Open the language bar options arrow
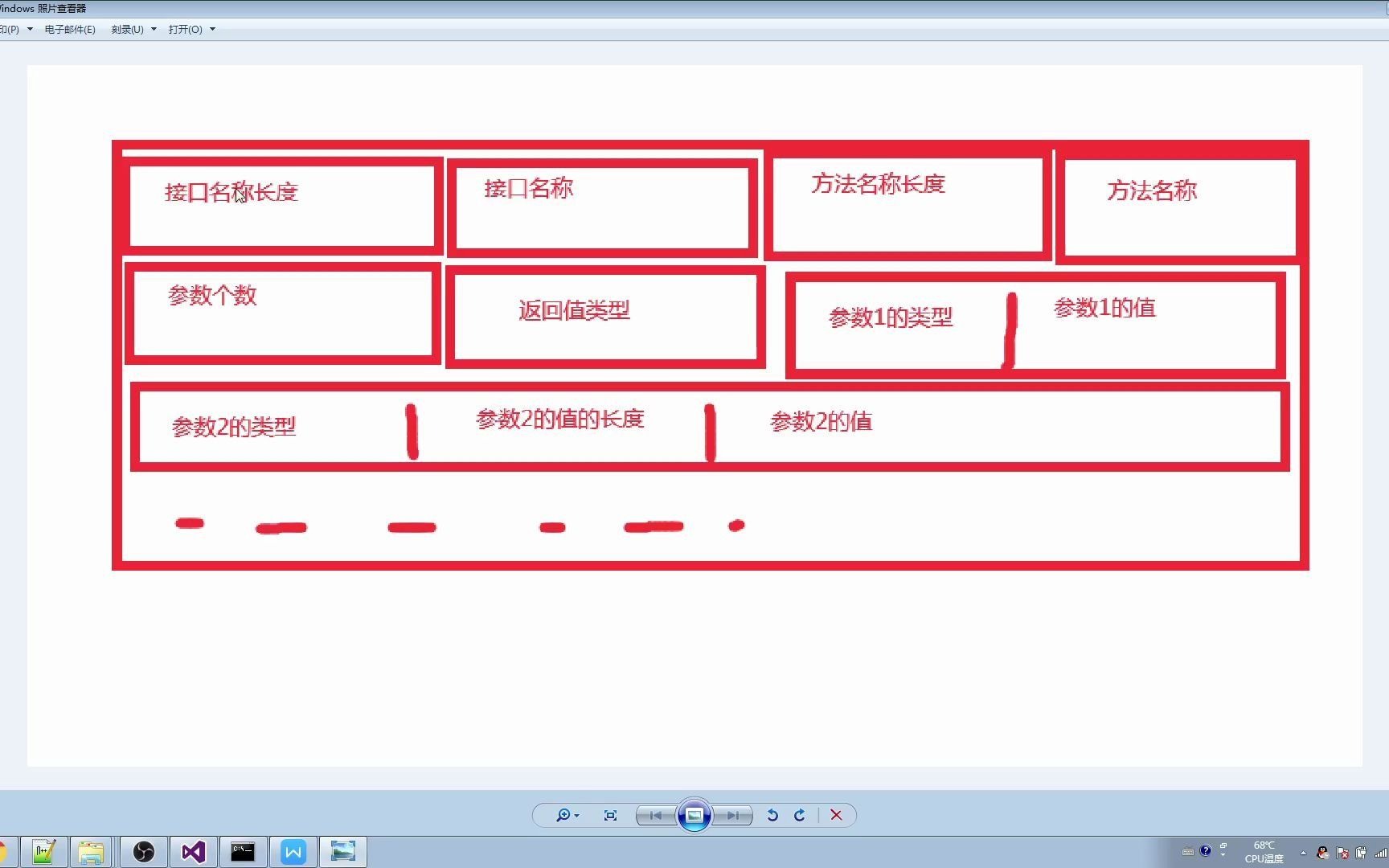The height and width of the screenshot is (868, 1389). (x=1223, y=856)
